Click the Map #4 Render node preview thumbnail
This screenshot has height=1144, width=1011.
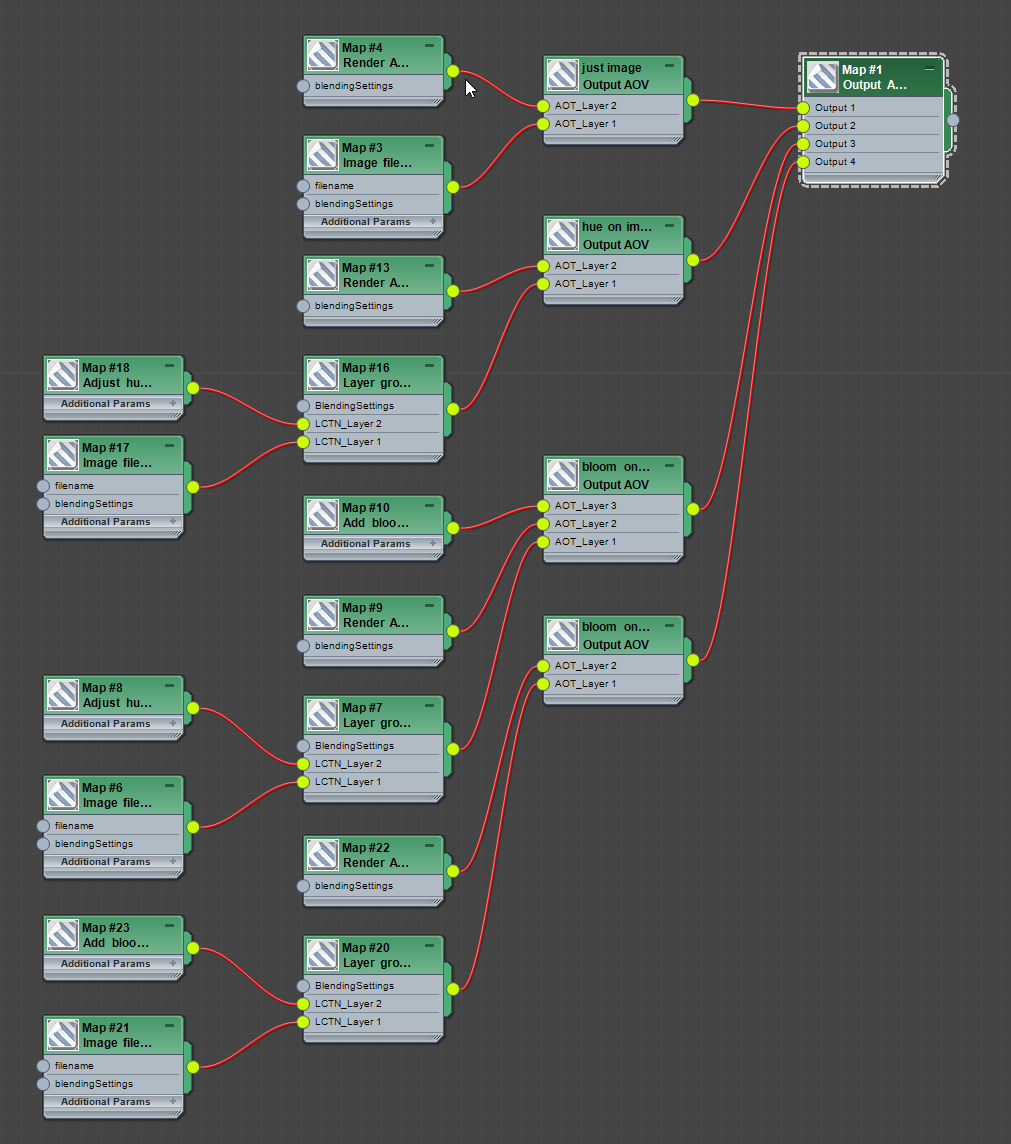click(x=322, y=55)
